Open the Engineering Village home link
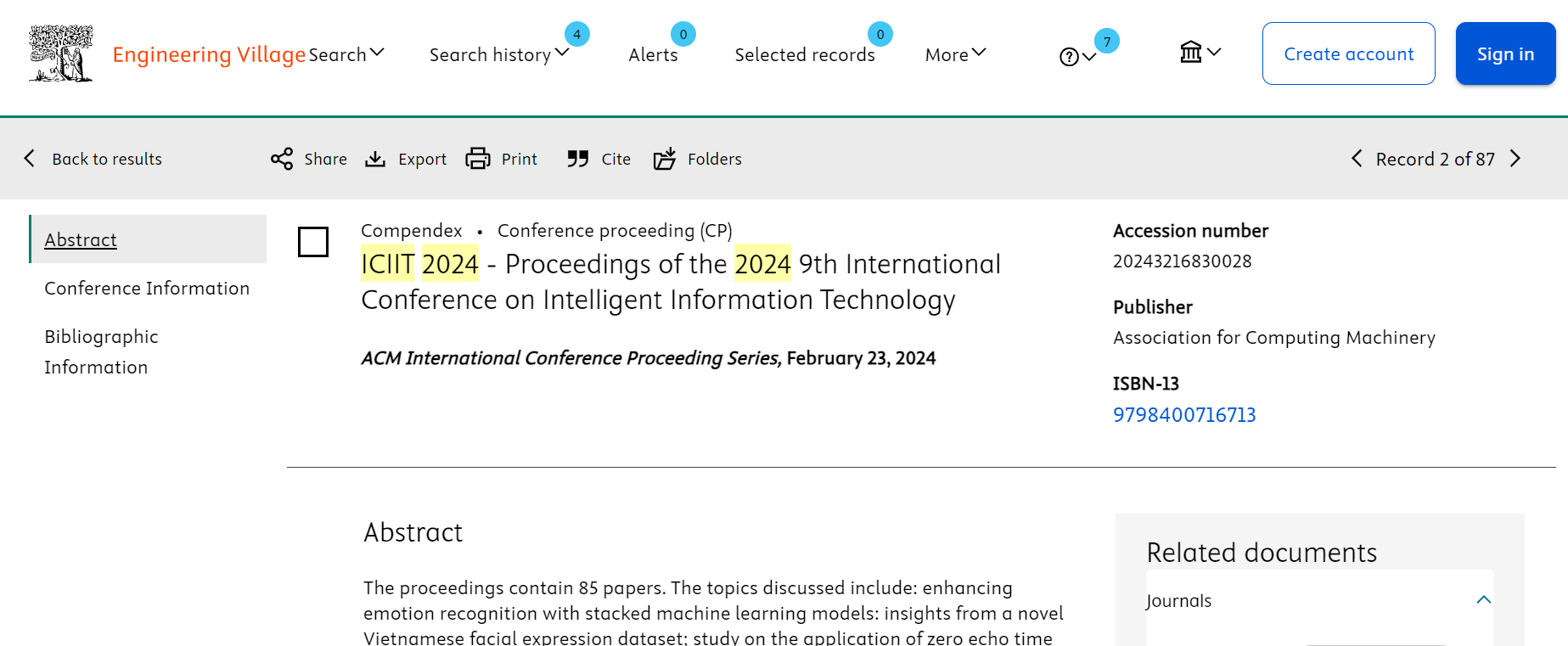1568x646 pixels. click(x=209, y=54)
